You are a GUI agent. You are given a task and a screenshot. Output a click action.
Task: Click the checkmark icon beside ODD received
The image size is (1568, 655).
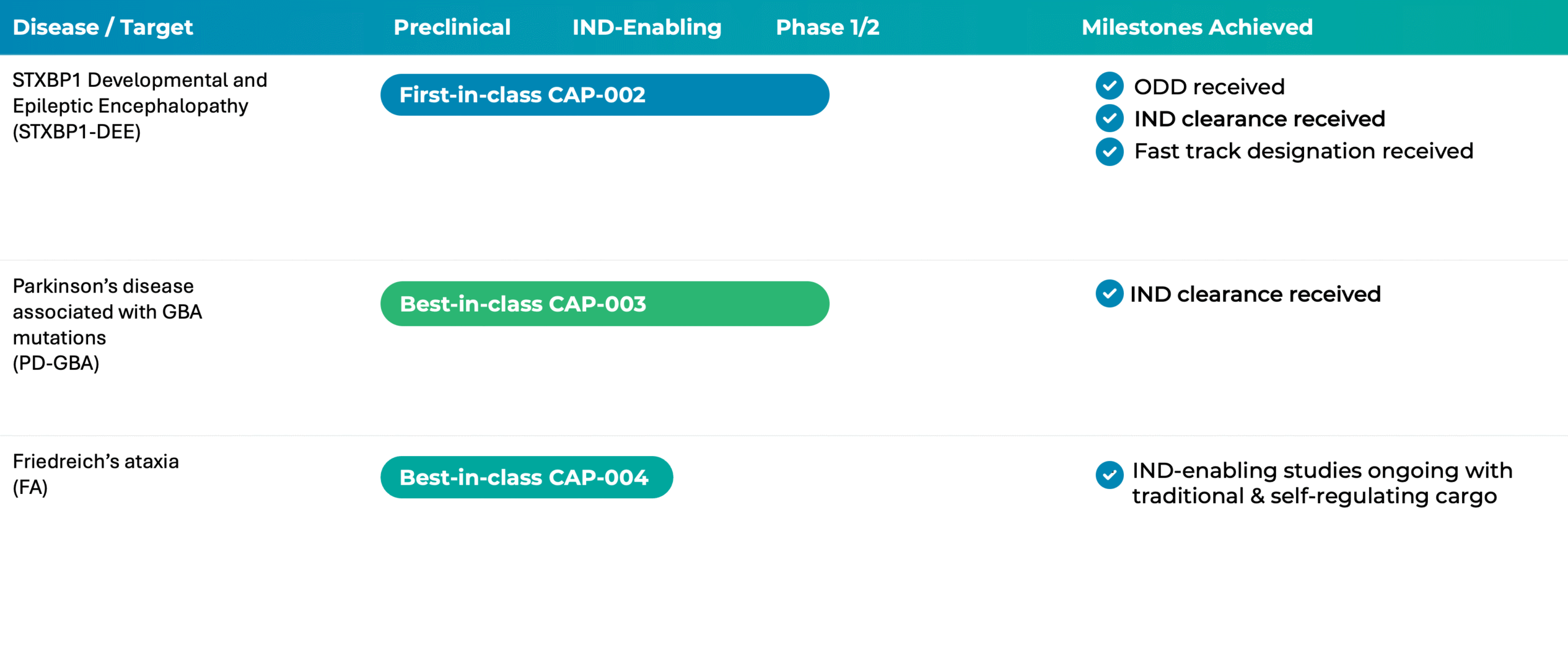pos(1109,86)
